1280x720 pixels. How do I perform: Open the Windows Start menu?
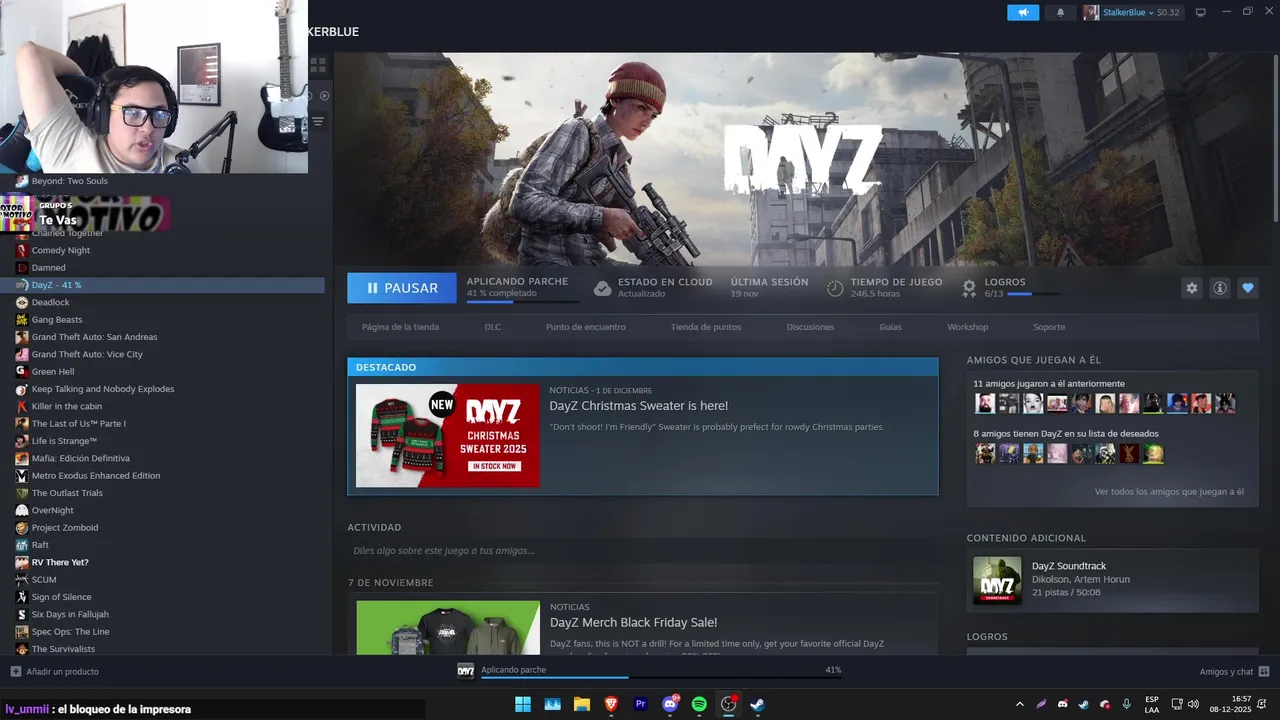coord(523,704)
